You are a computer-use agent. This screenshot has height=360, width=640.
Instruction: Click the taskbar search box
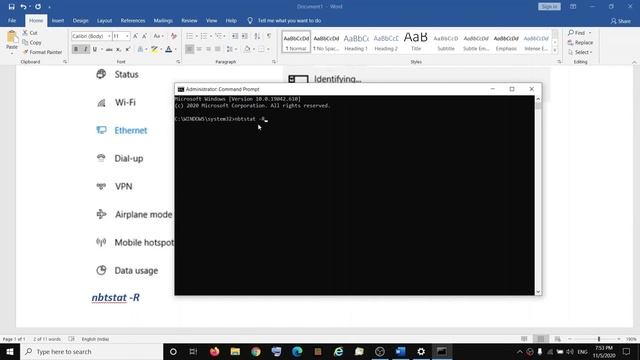click(92, 351)
